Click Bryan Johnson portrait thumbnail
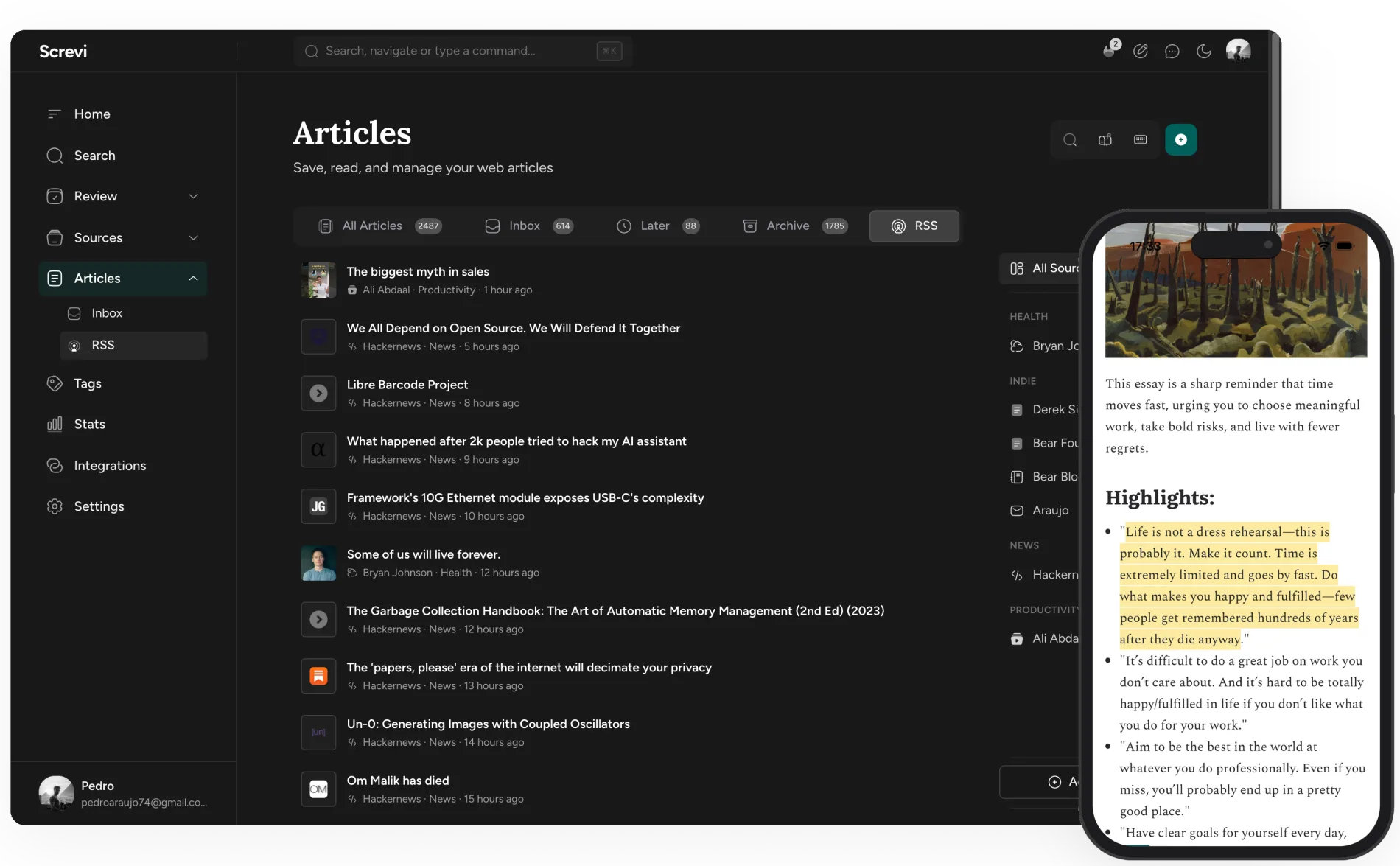The height and width of the screenshot is (866, 1400). click(318, 563)
